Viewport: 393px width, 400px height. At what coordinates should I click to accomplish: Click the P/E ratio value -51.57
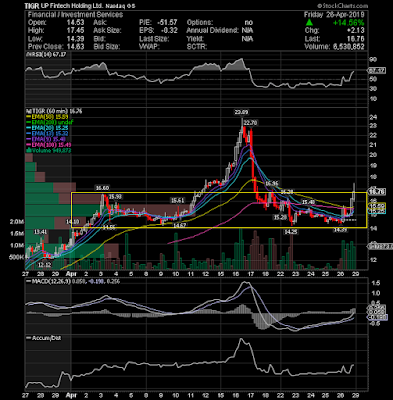pyautogui.click(x=168, y=23)
